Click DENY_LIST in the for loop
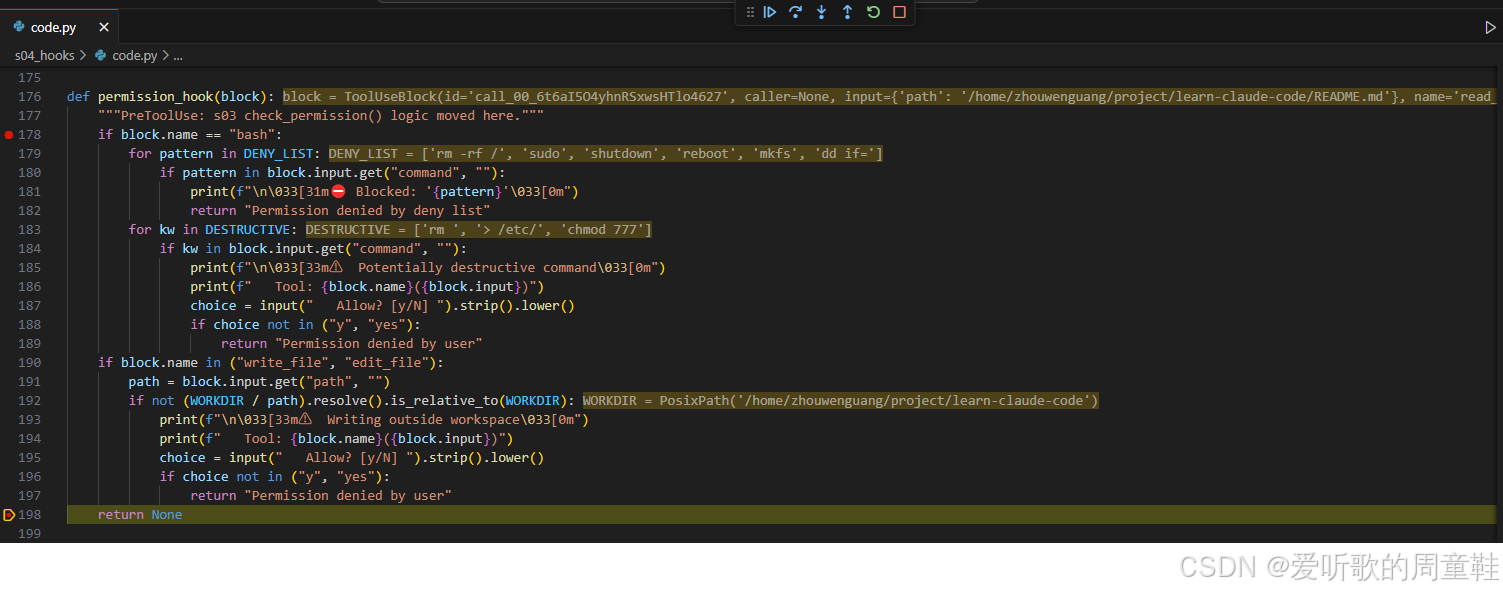This screenshot has height=593, width=1503. 279,153
